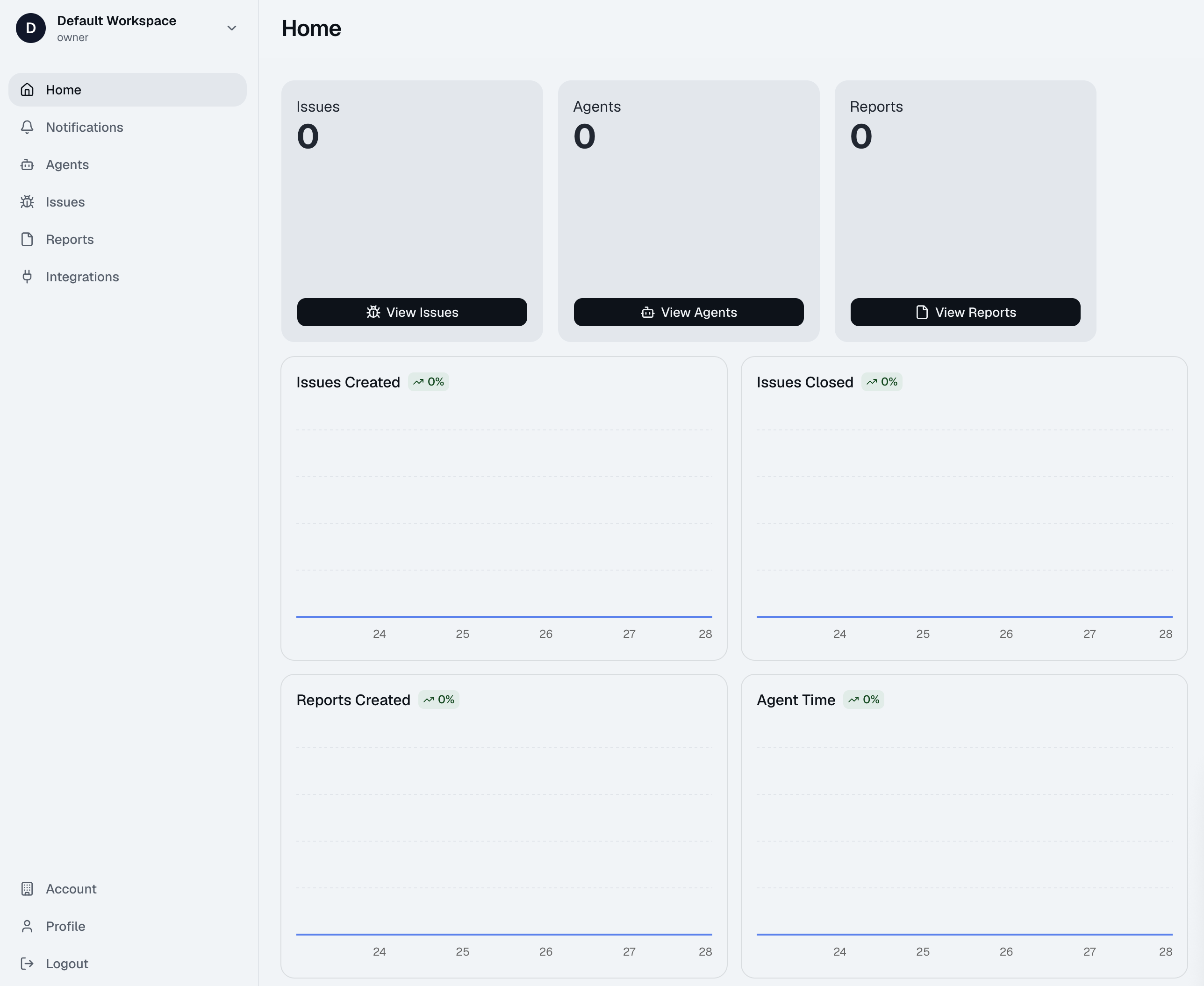Screen dimensions: 1204x986
Task: Open the Issues sidebar menu item
Action: 128,201
